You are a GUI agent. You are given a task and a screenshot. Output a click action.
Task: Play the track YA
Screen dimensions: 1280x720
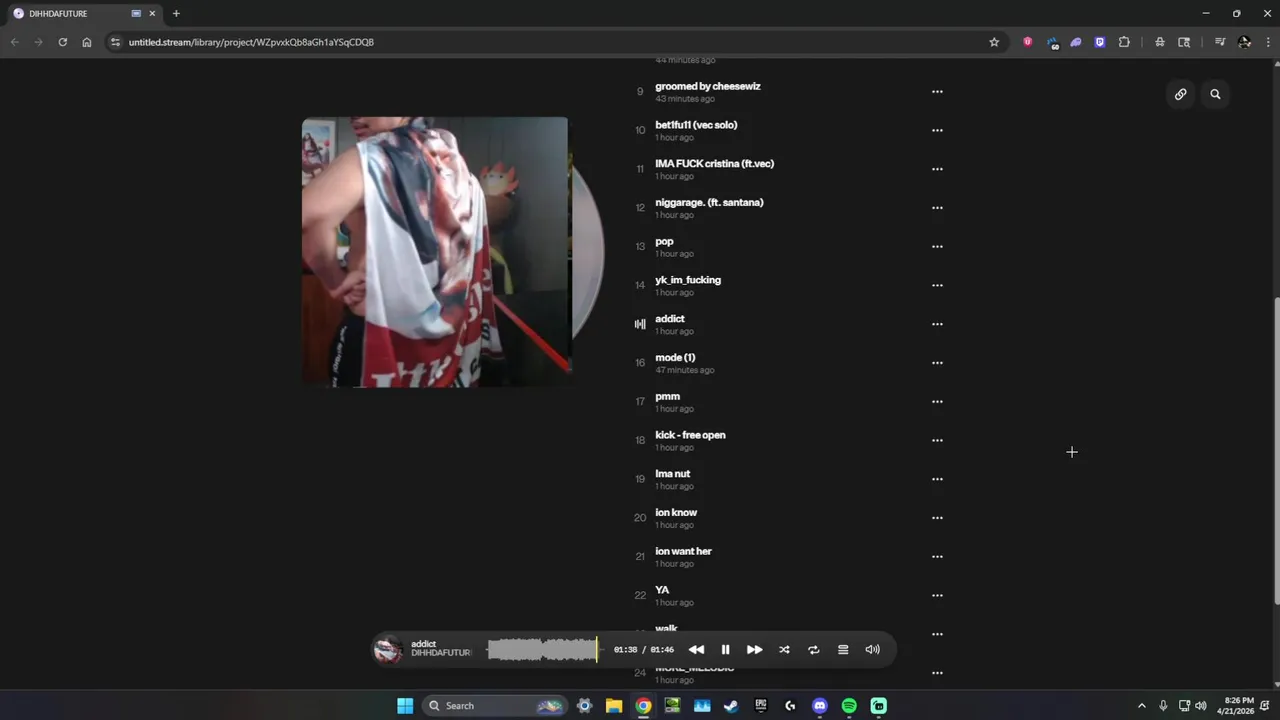click(x=662, y=590)
